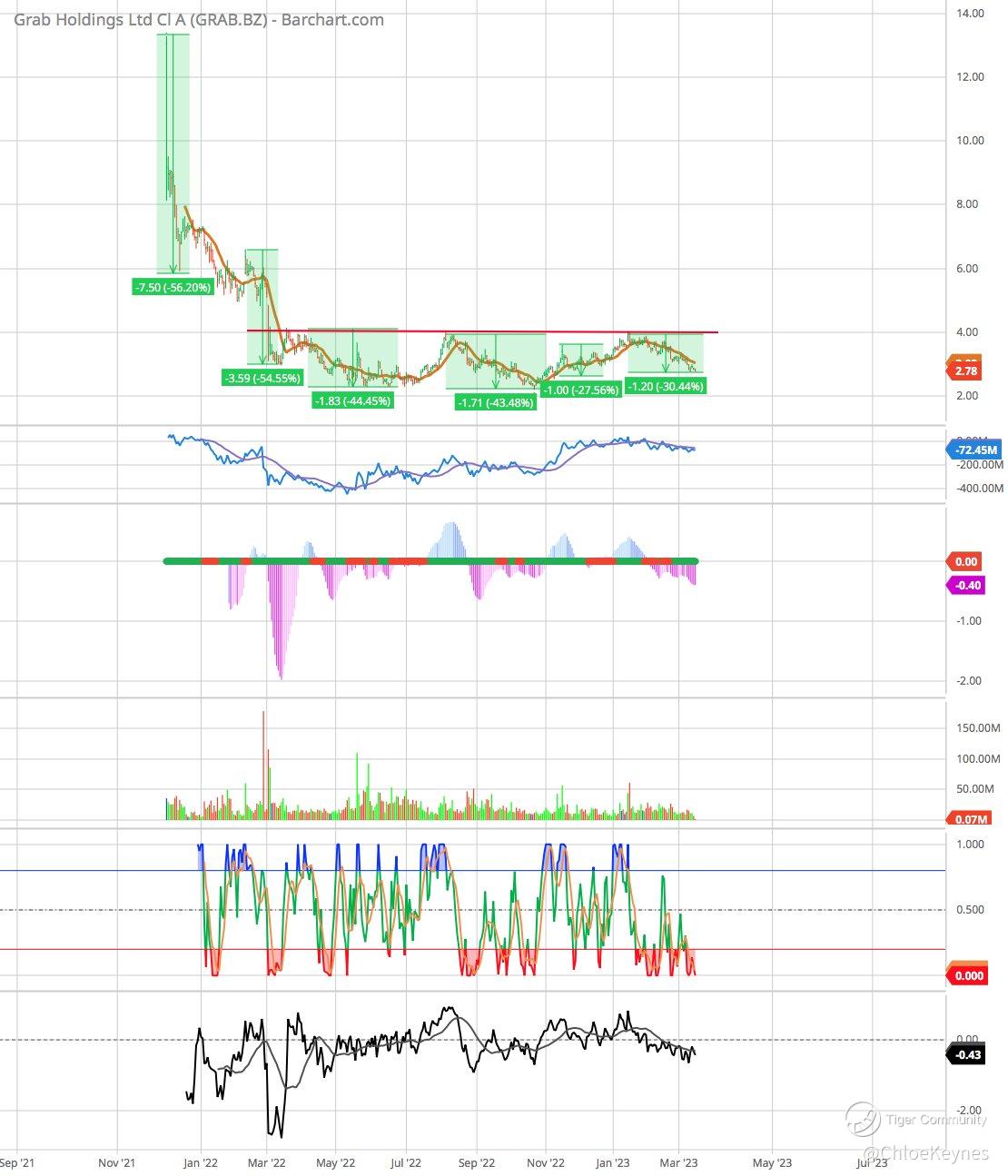Click the 12.00 price axis label
The width and height of the screenshot is (1008, 1176).
970,77
